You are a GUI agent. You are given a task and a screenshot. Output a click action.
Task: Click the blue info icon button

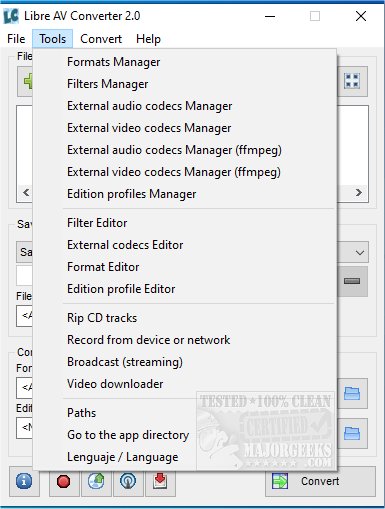(x=24, y=481)
